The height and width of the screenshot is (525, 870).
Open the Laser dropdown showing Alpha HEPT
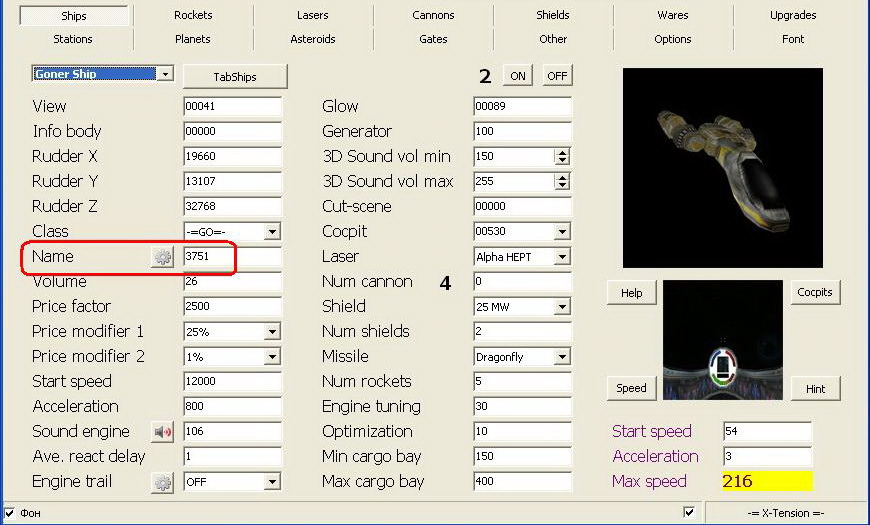tap(562, 257)
